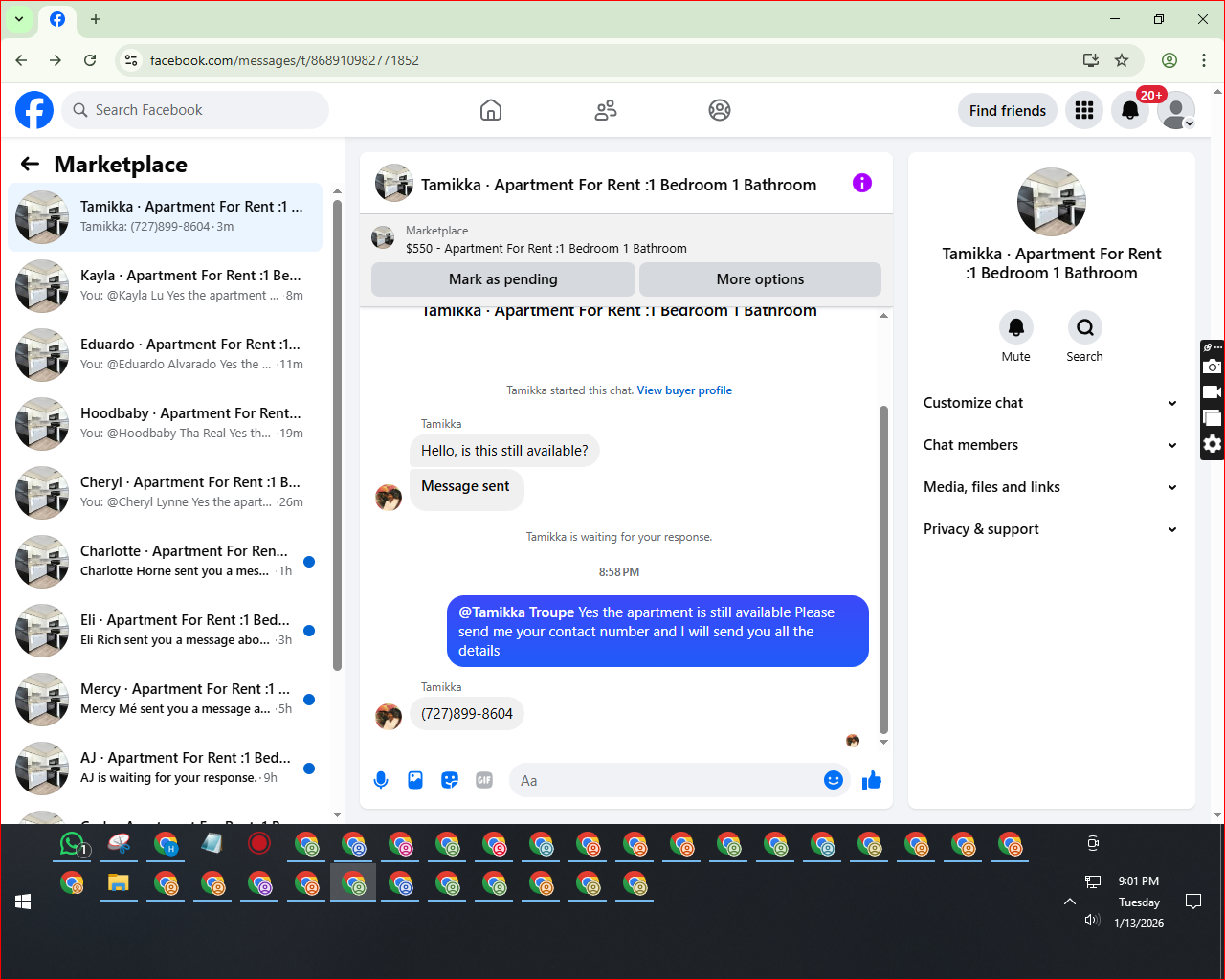
Task: Open the Chrome three-dot menu
Action: coord(1204,60)
